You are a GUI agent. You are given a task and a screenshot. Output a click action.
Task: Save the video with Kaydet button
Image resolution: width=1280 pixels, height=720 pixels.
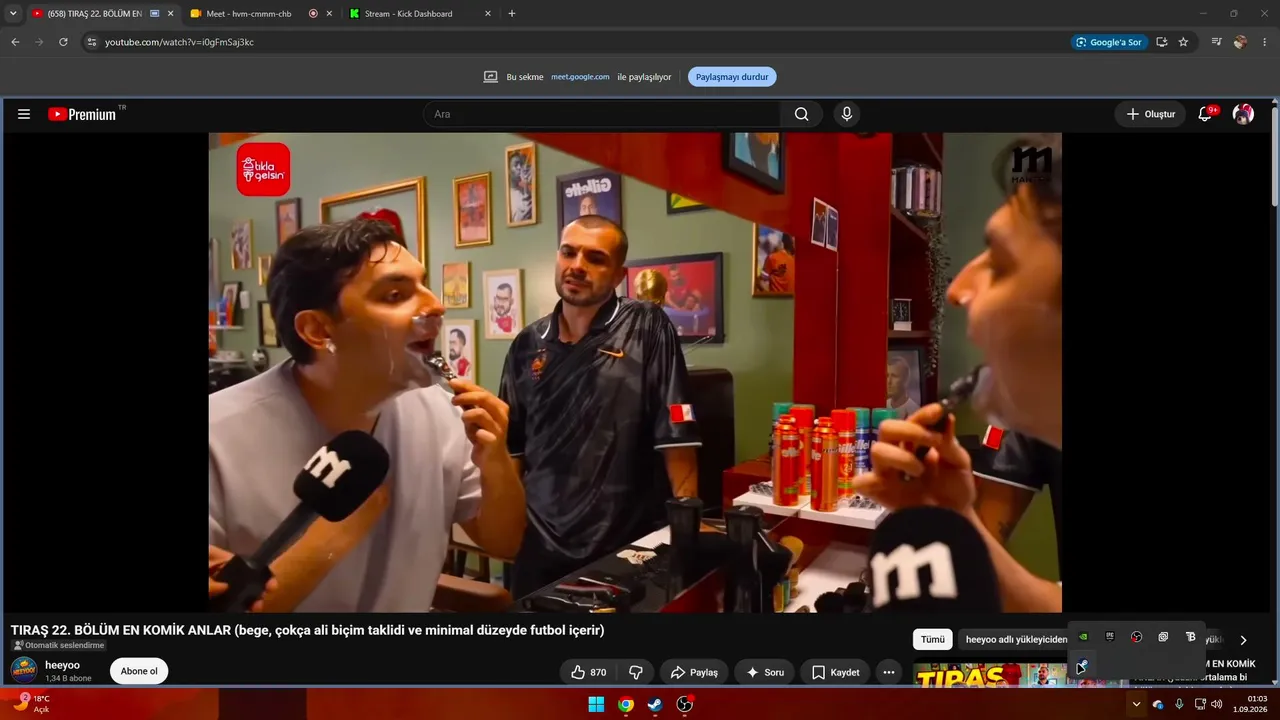coord(835,672)
